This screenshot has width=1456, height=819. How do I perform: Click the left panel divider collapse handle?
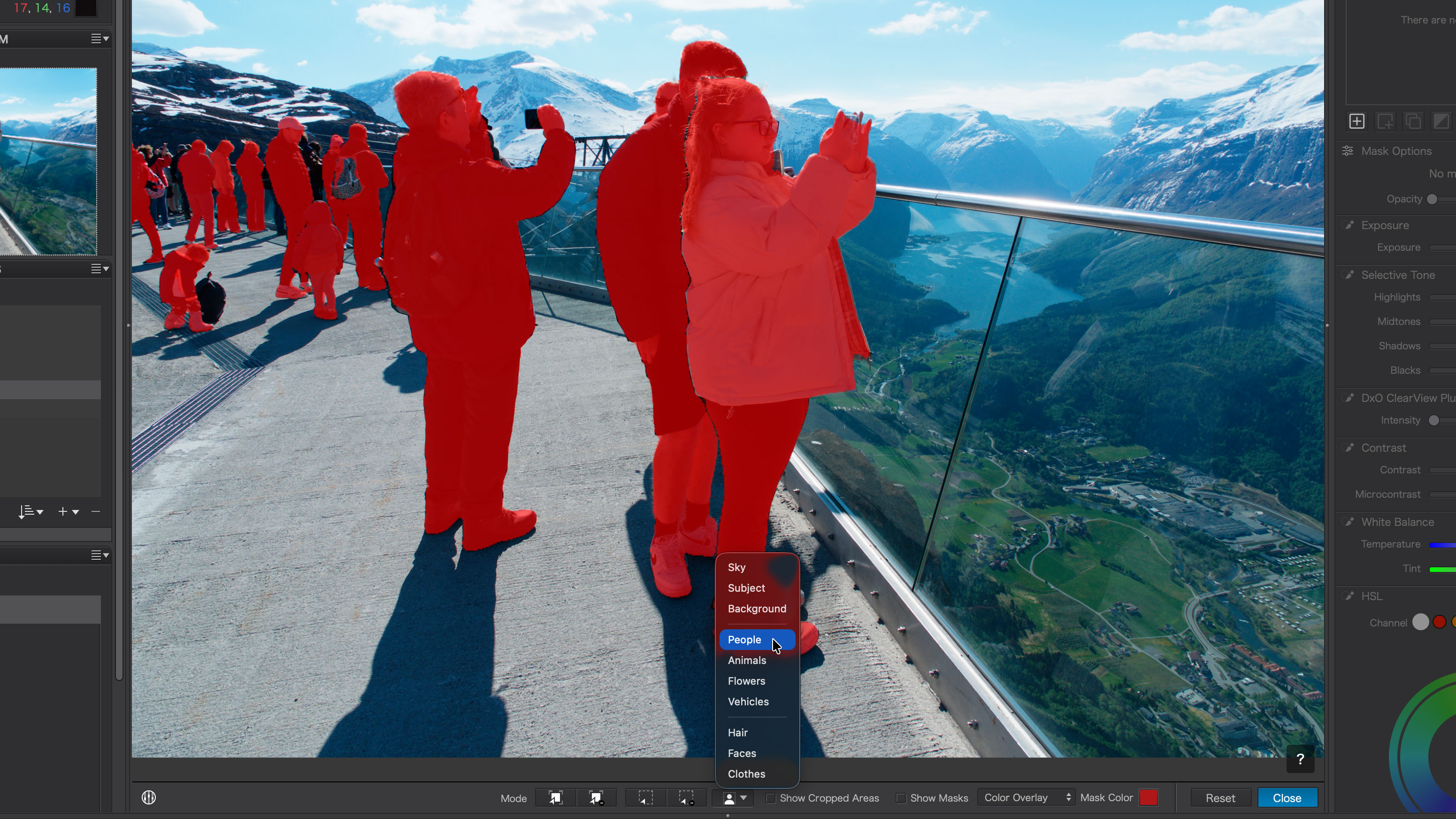(128, 325)
